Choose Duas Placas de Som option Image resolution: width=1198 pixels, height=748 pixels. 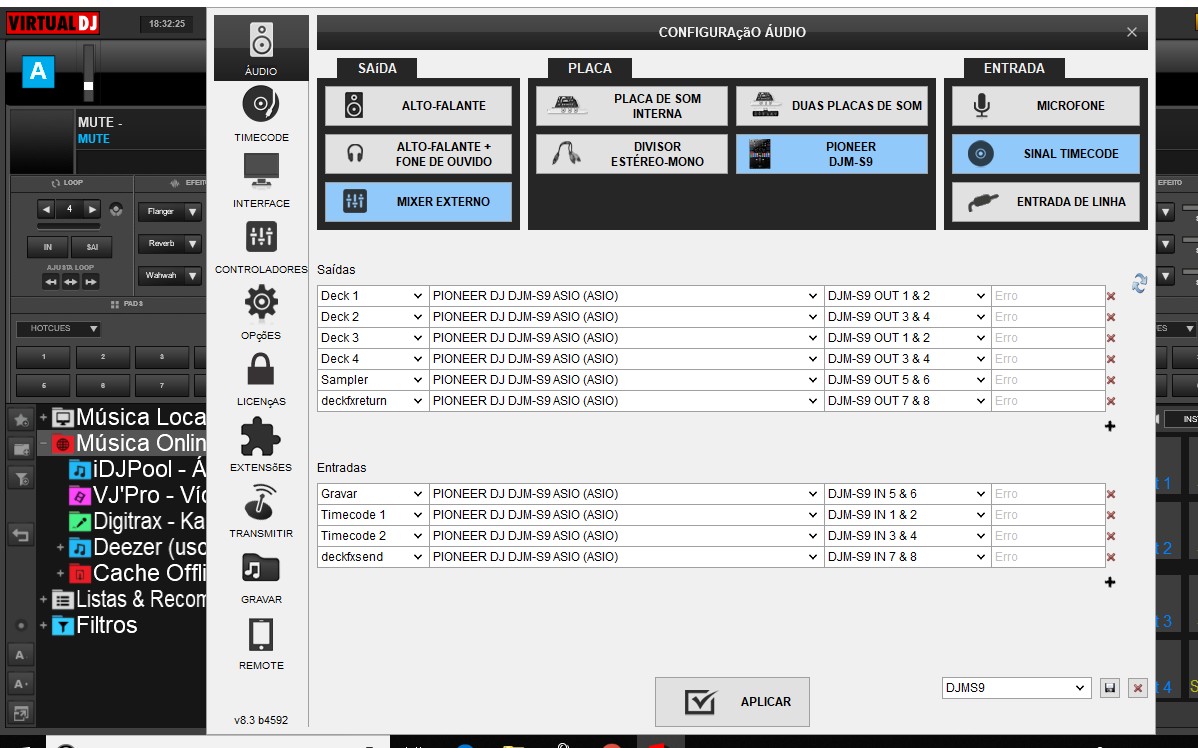[x=832, y=105]
